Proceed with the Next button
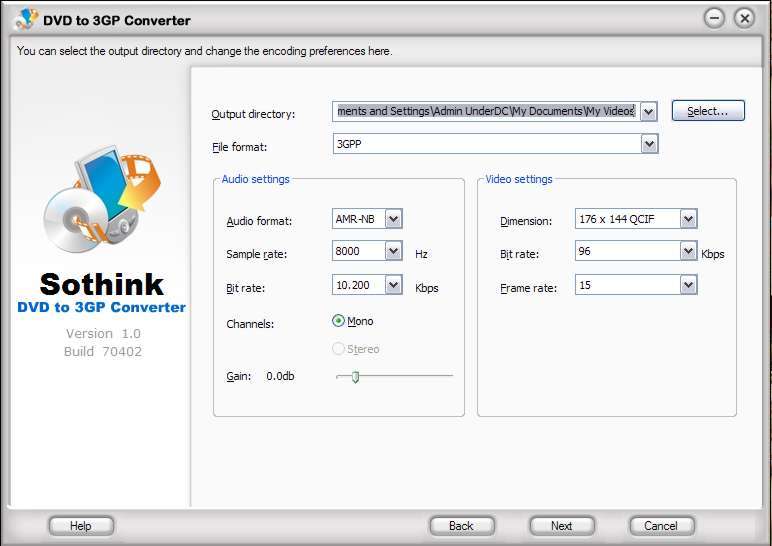Viewport: 772px width, 546px height. (x=562, y=526)
